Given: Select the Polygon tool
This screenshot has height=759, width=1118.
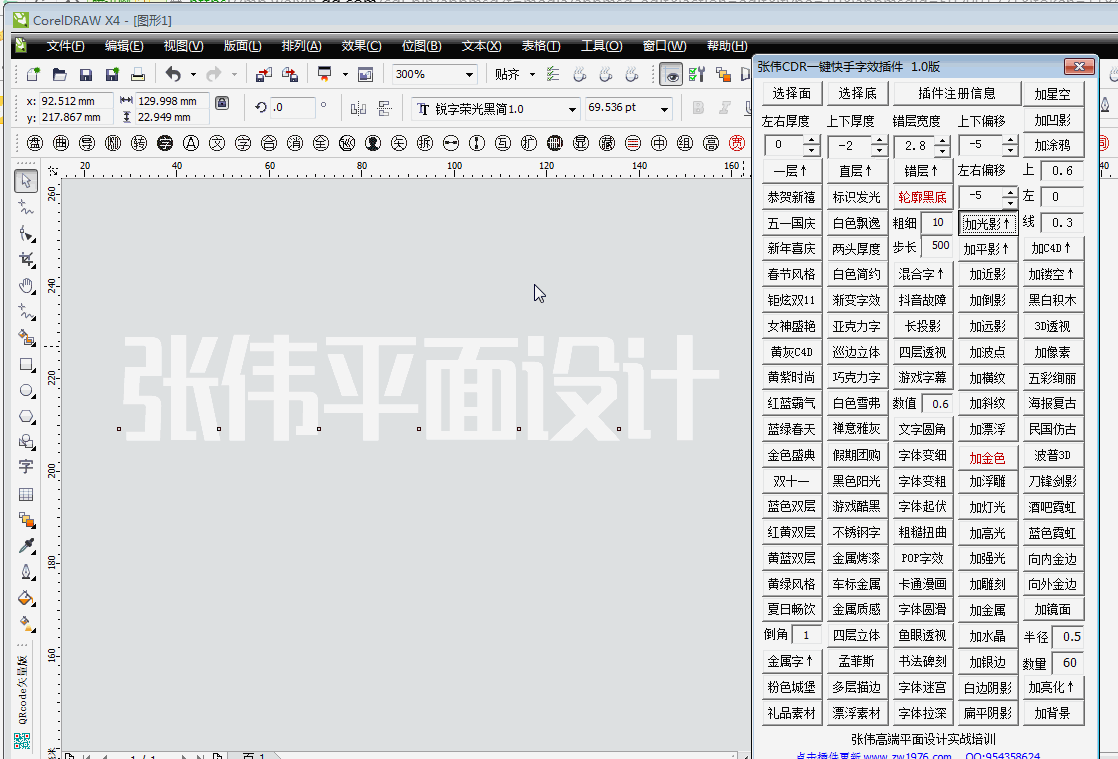Looking at the screenshot, I should pos(26,416).
